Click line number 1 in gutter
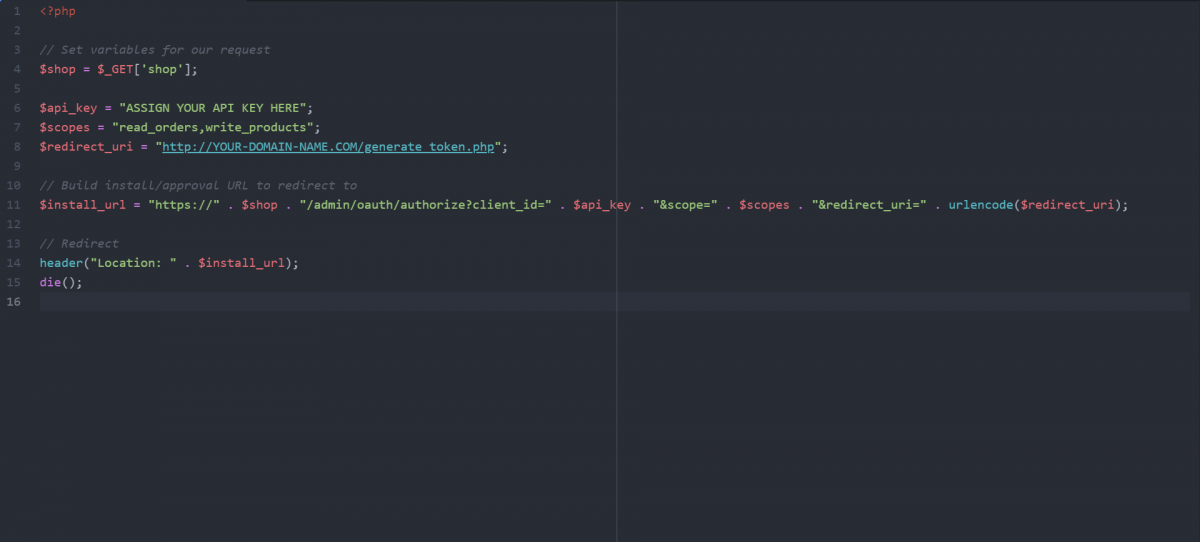This screenshot has width=1200, height=542. (x=17, y=11)
